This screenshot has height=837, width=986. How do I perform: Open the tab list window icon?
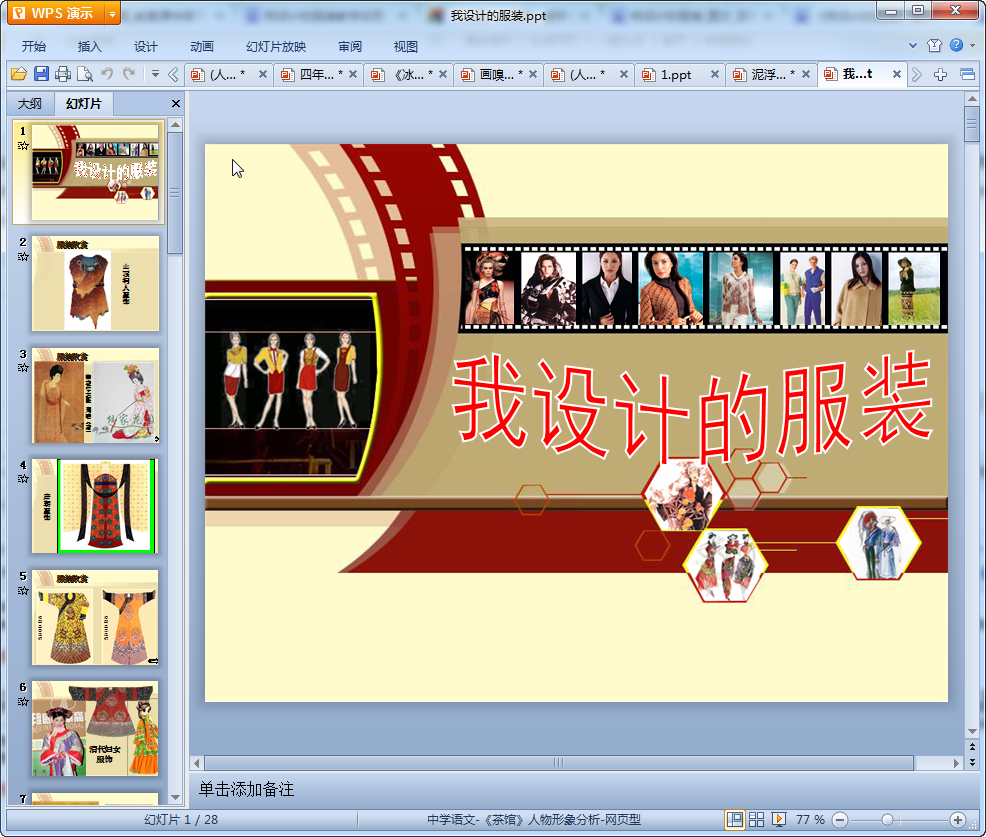pos(967,75)
